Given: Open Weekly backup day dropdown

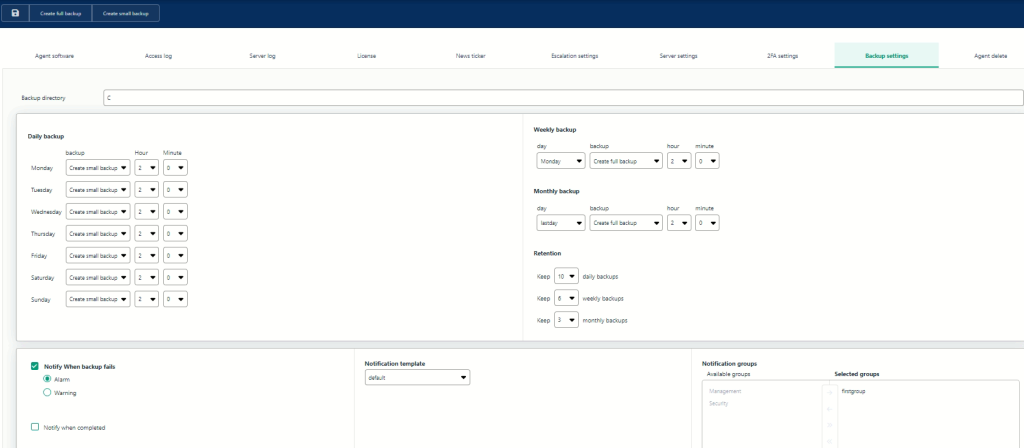Looking at the screenshot, I should click(x=561, y=161).
